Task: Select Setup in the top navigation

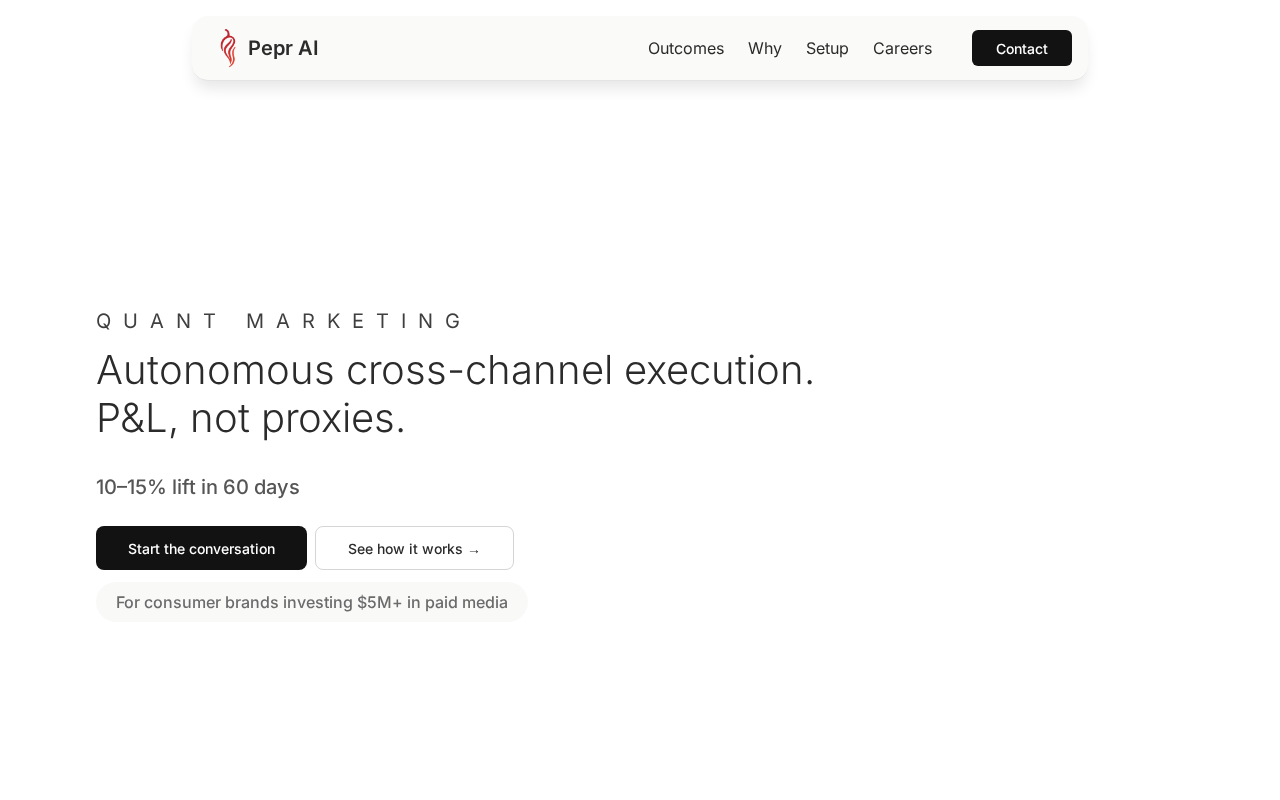Action: [x=827, y=48]
